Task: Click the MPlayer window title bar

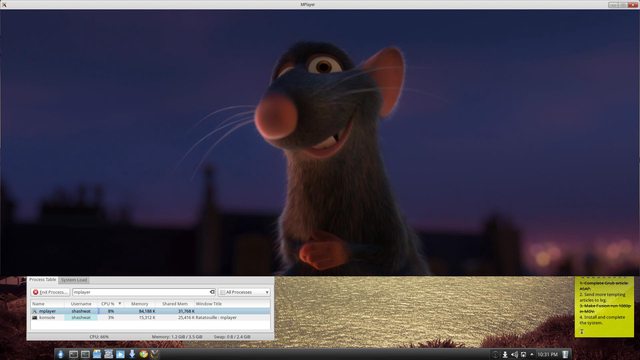Action: (x=307, y=4)
